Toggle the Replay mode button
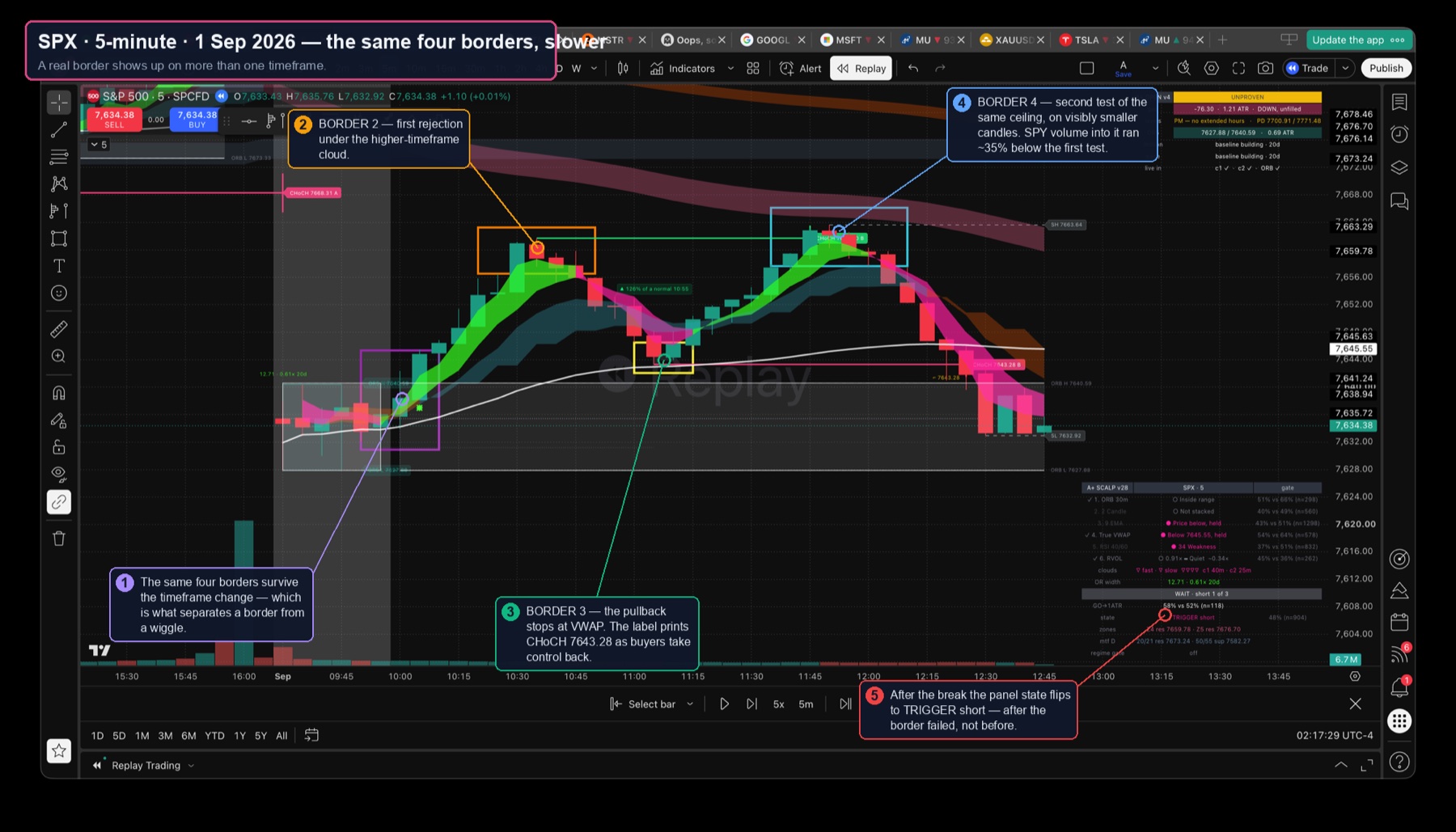The image size is (1456, 832). click(x=861, y=69)
